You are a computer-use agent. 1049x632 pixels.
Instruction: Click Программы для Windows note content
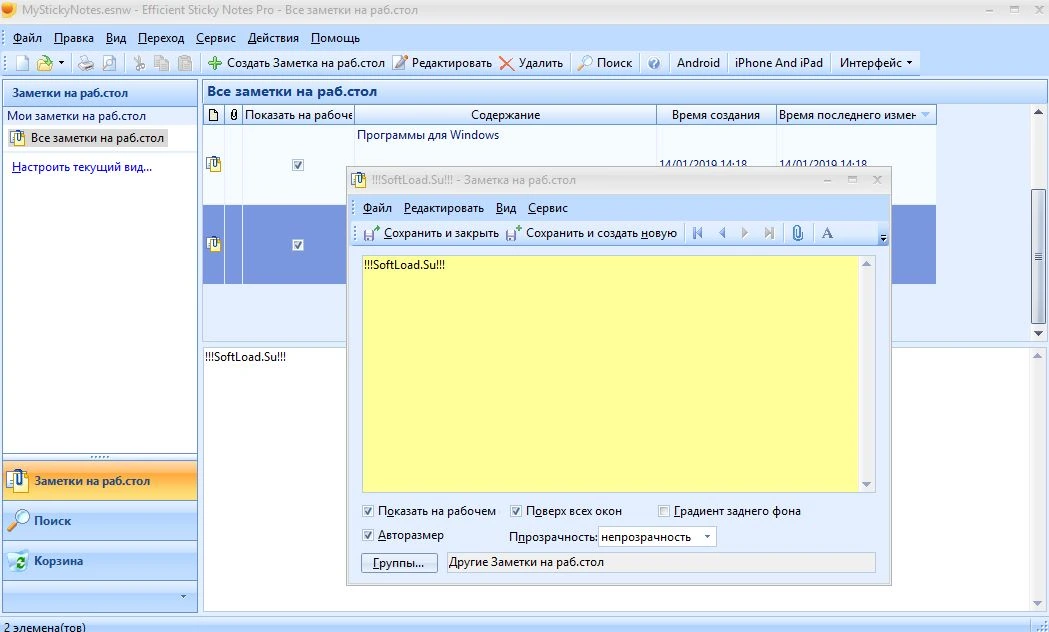point(428,135)
